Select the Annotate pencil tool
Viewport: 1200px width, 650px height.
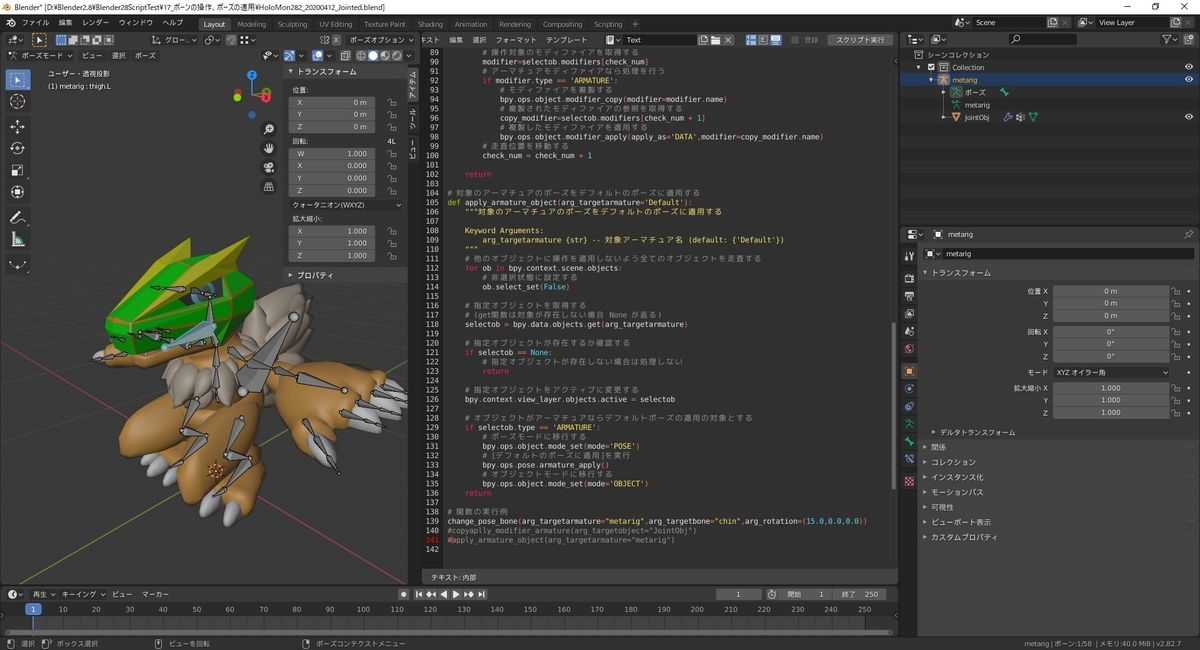tap(18, 218)
